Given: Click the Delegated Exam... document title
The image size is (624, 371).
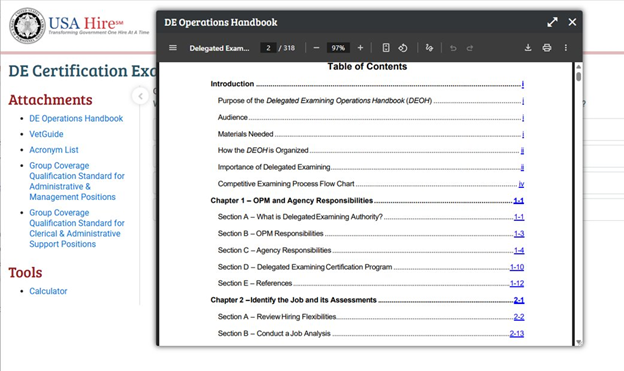Looking at the screenshot, I should coord(219,48).
